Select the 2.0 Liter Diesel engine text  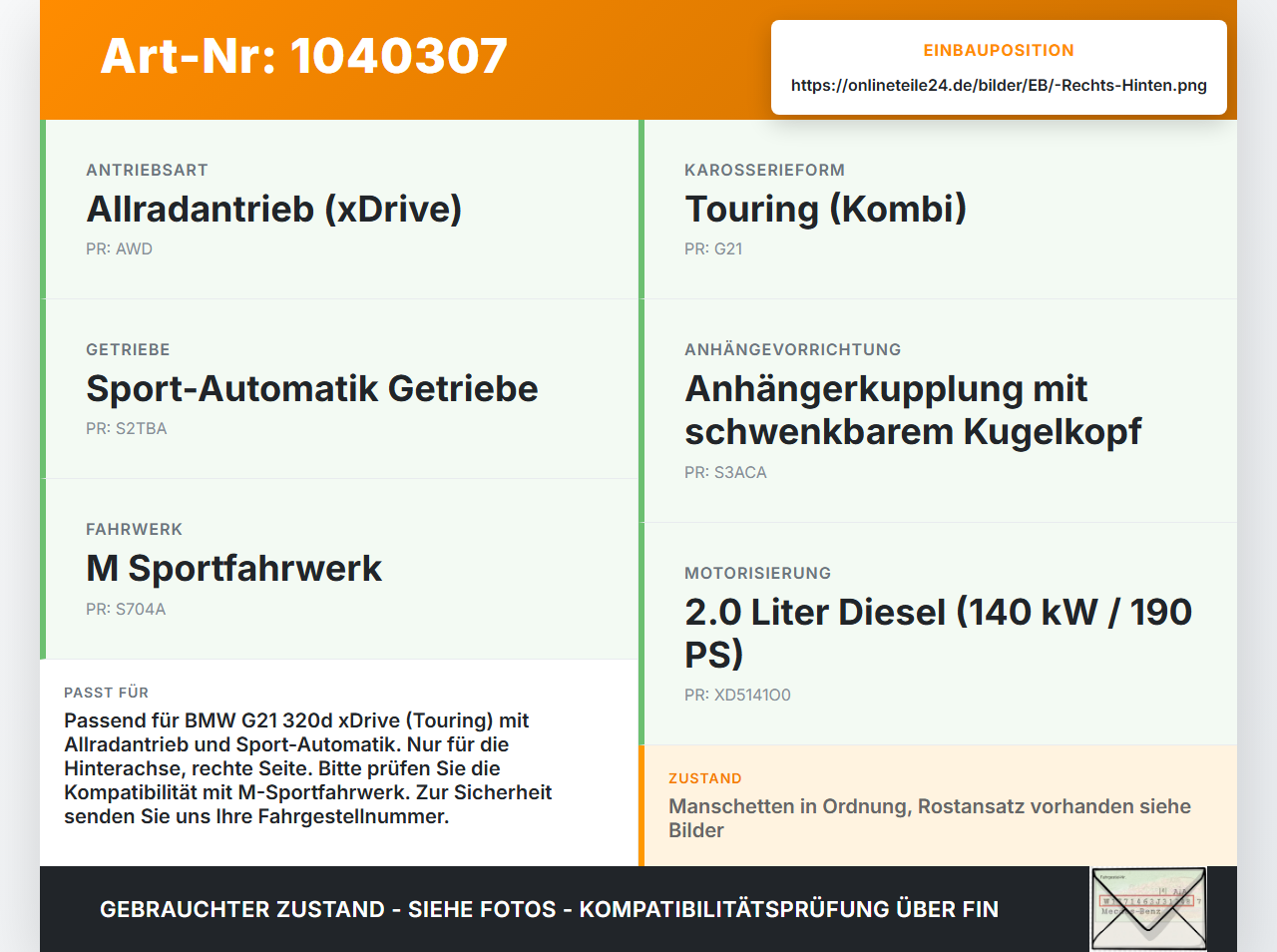click(x=938, y=633)
